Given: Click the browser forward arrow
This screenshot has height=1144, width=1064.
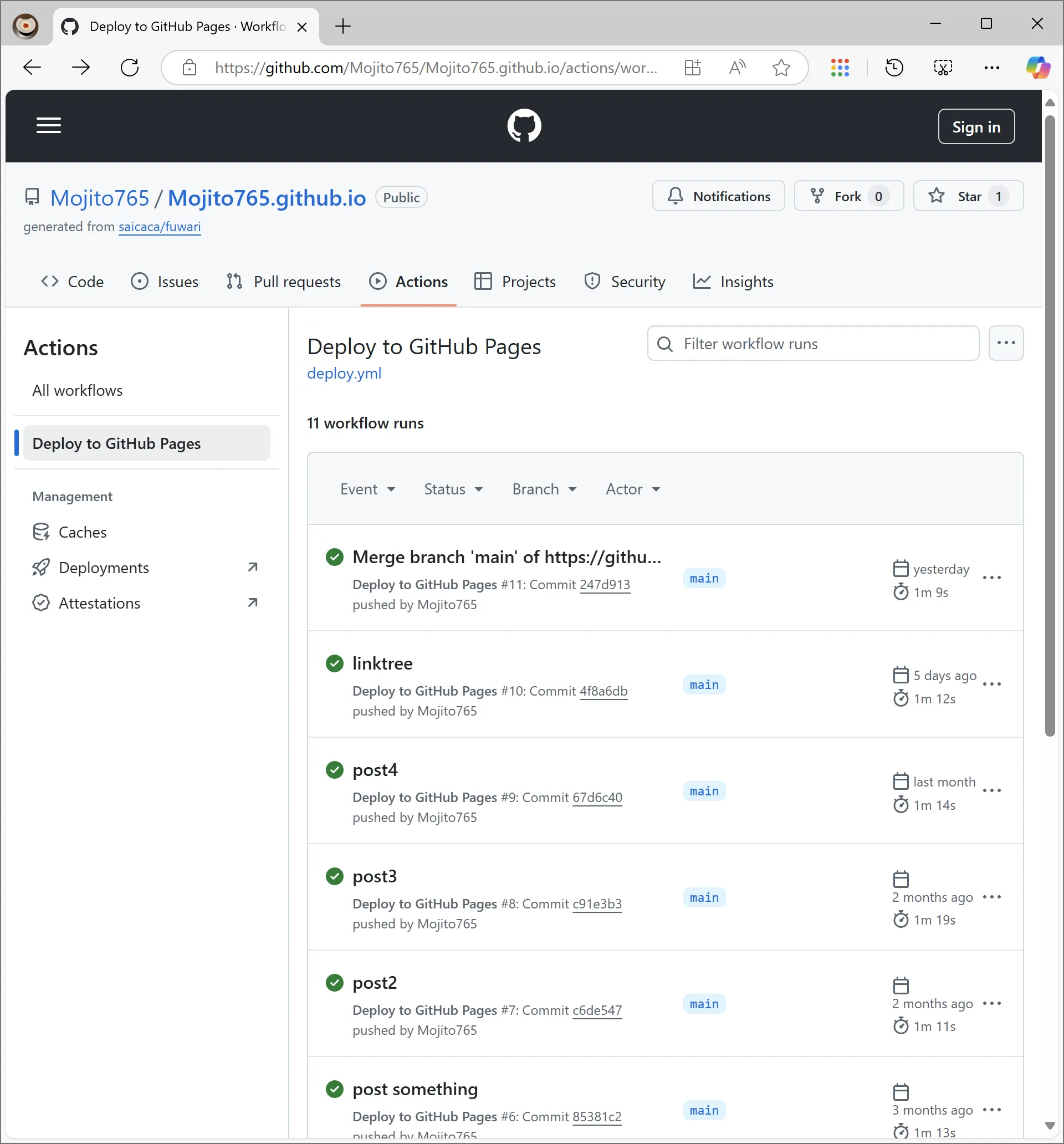Looking at the screenshot, I should coord(80,68).
